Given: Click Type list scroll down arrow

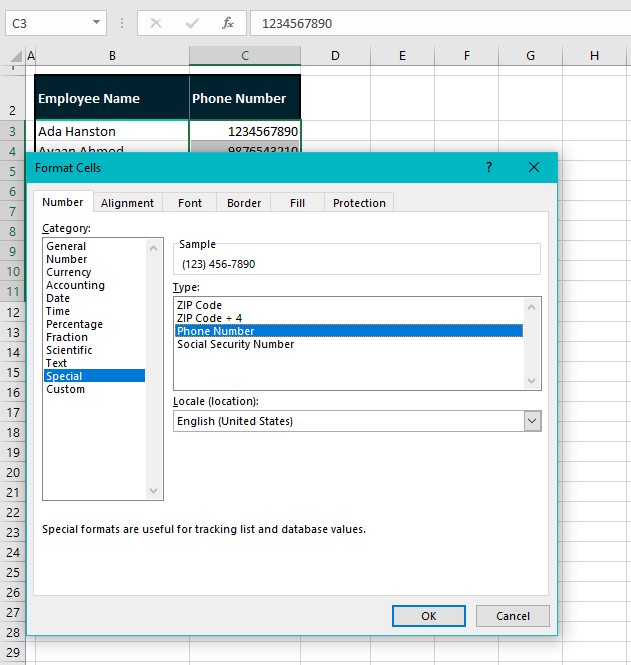Looking at the screenshot, I should pos(531,380).
